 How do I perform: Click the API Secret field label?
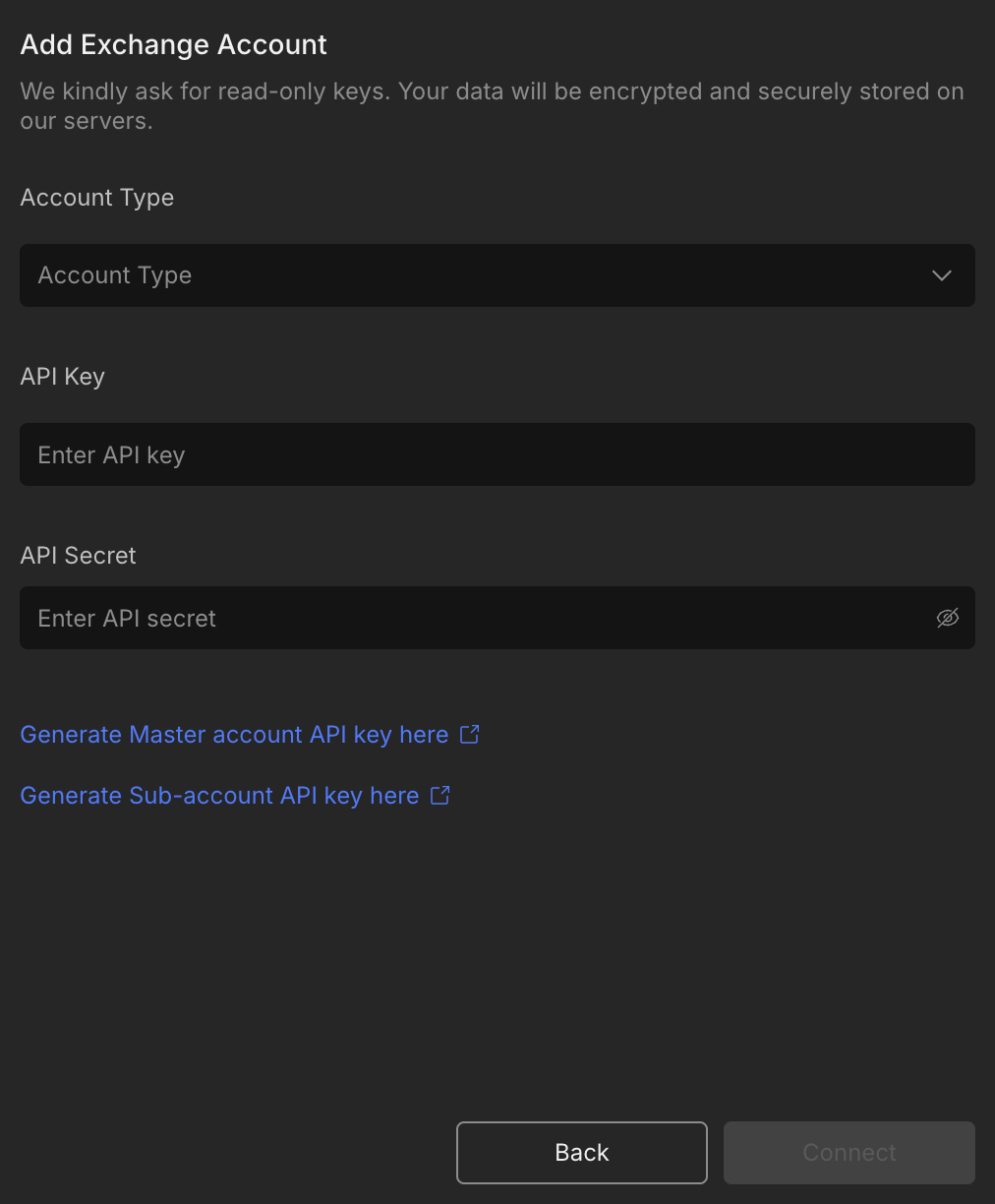point(79,556)
